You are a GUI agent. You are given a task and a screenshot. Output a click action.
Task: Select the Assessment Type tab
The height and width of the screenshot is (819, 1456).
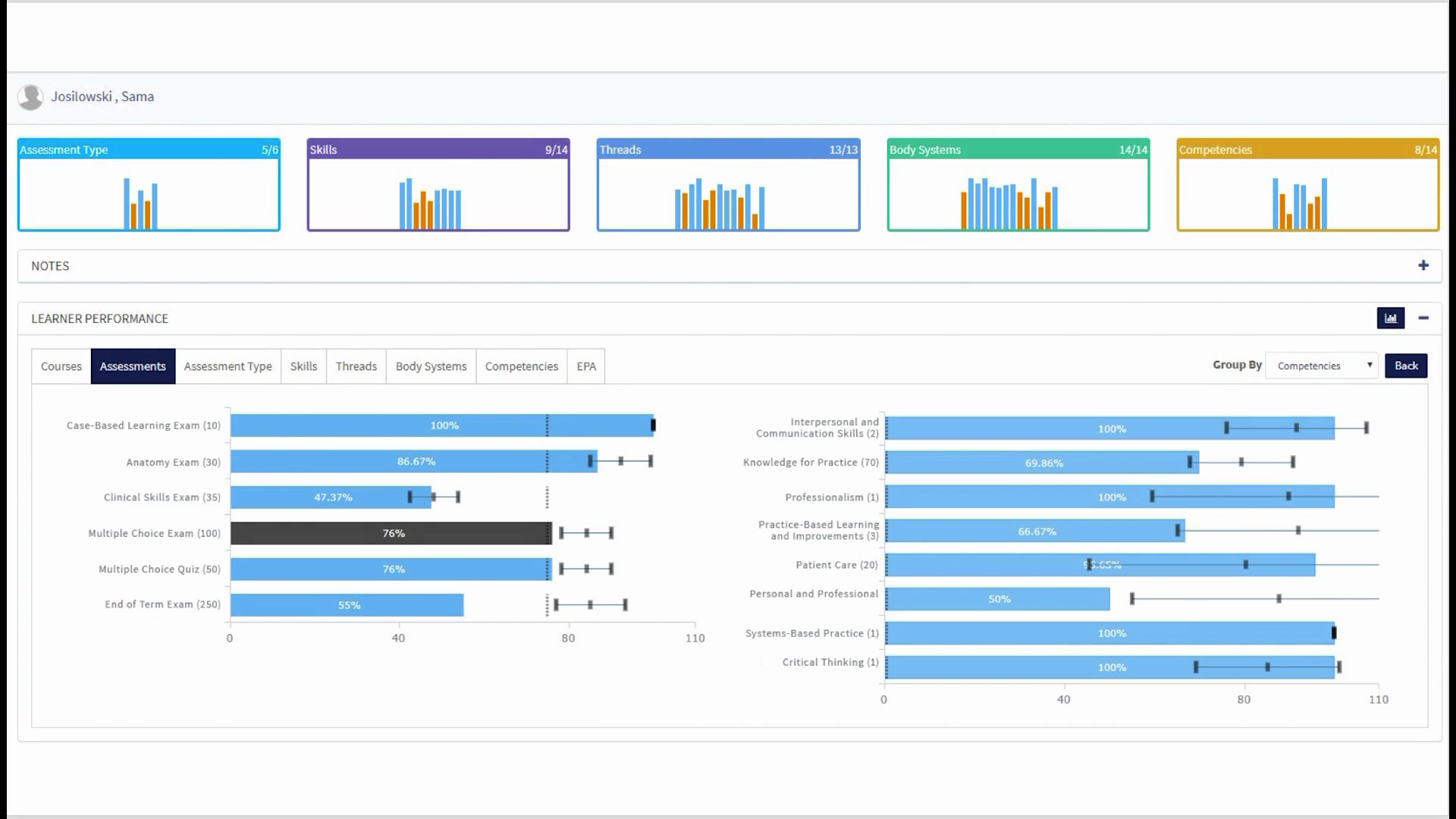pos(227,366)
